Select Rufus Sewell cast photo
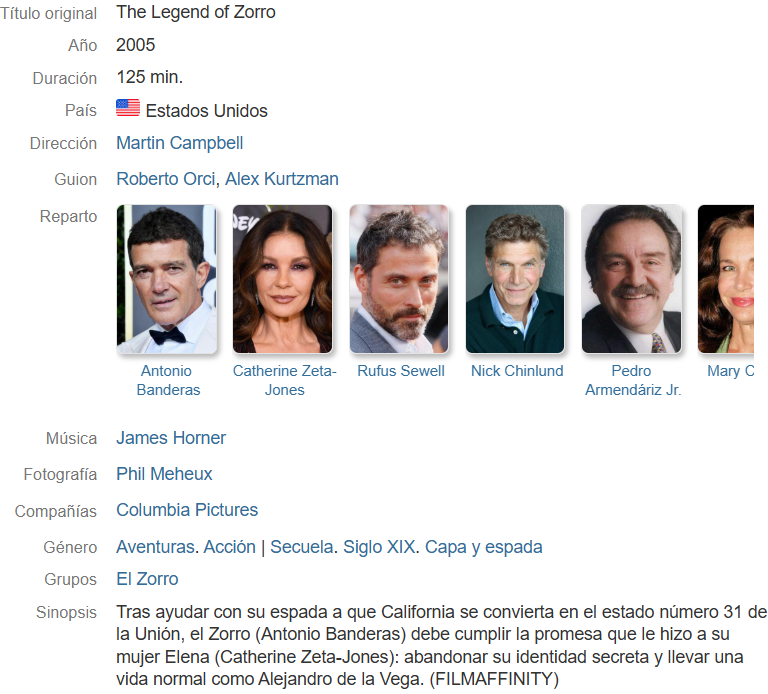Image resolution: width=768 pixels, height=694 pixels. (x=399, y=279)
